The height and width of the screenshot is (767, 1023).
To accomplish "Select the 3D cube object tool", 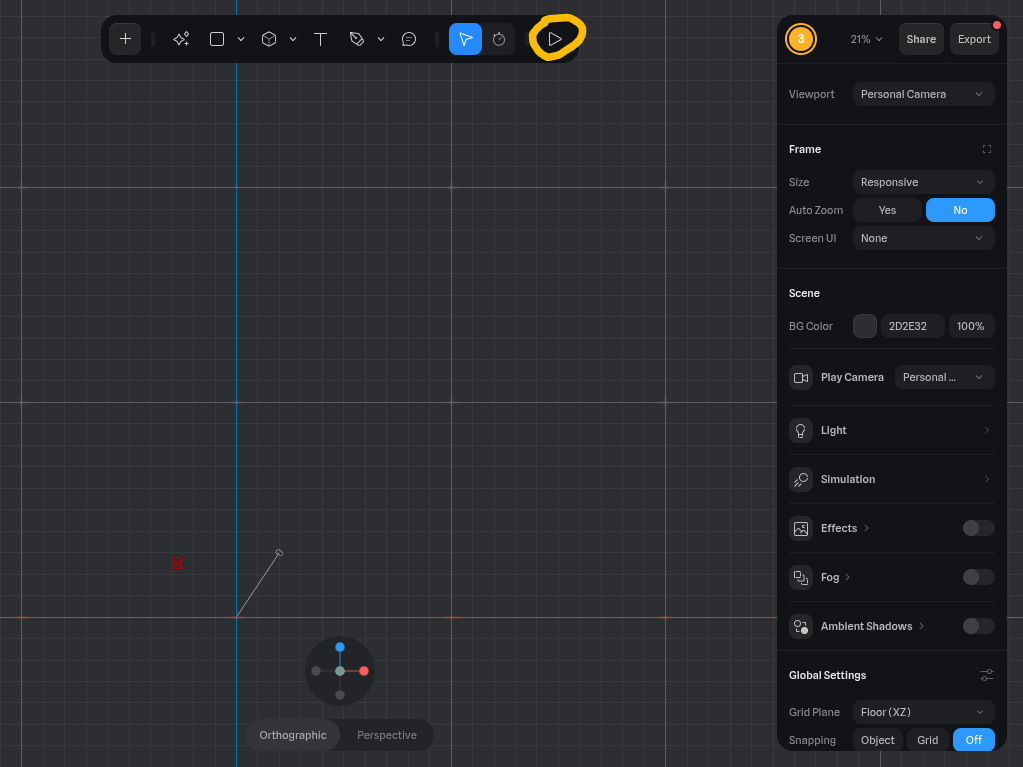I will point(269,39).
